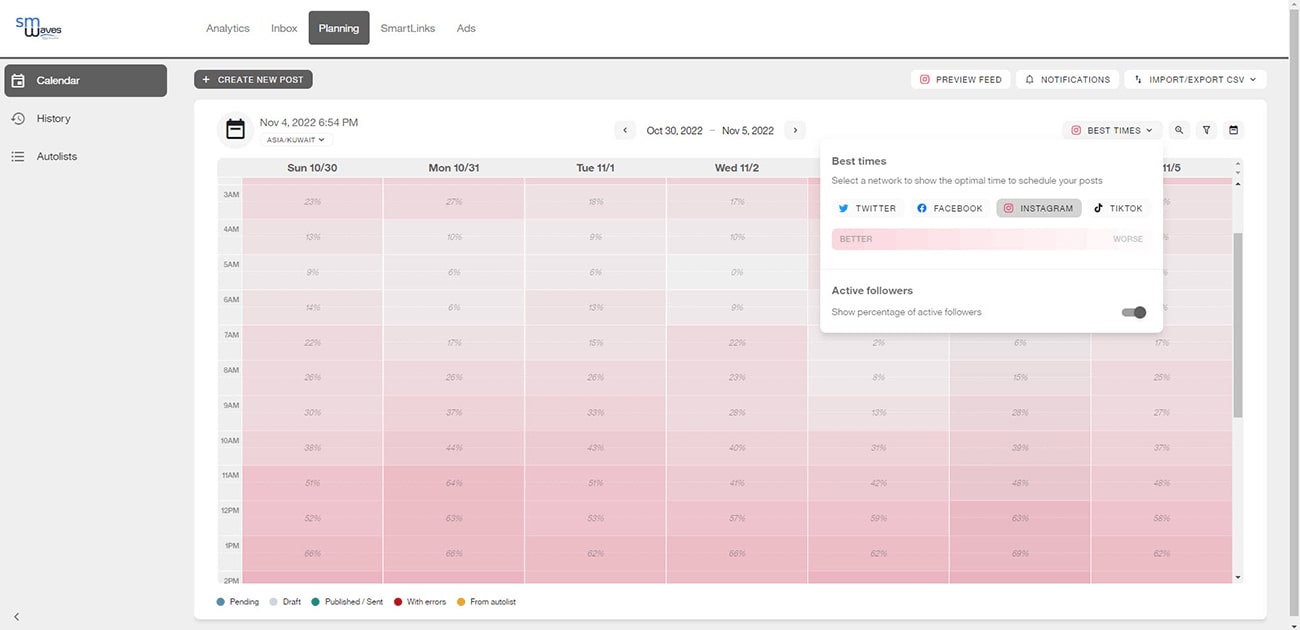
Task: Select the Planning tab
Action: 339,28
